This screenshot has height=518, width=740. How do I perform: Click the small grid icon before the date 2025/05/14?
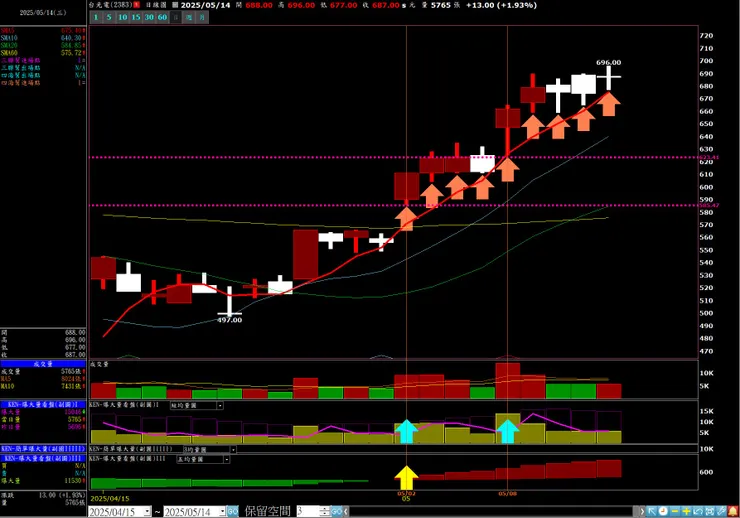click(x=175, y=5)
